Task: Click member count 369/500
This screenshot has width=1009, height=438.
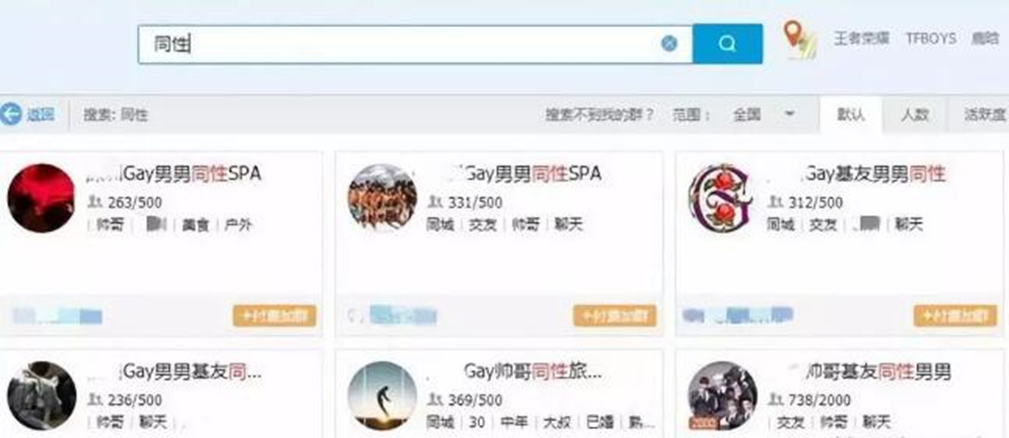Action: [x=476, y=401]
